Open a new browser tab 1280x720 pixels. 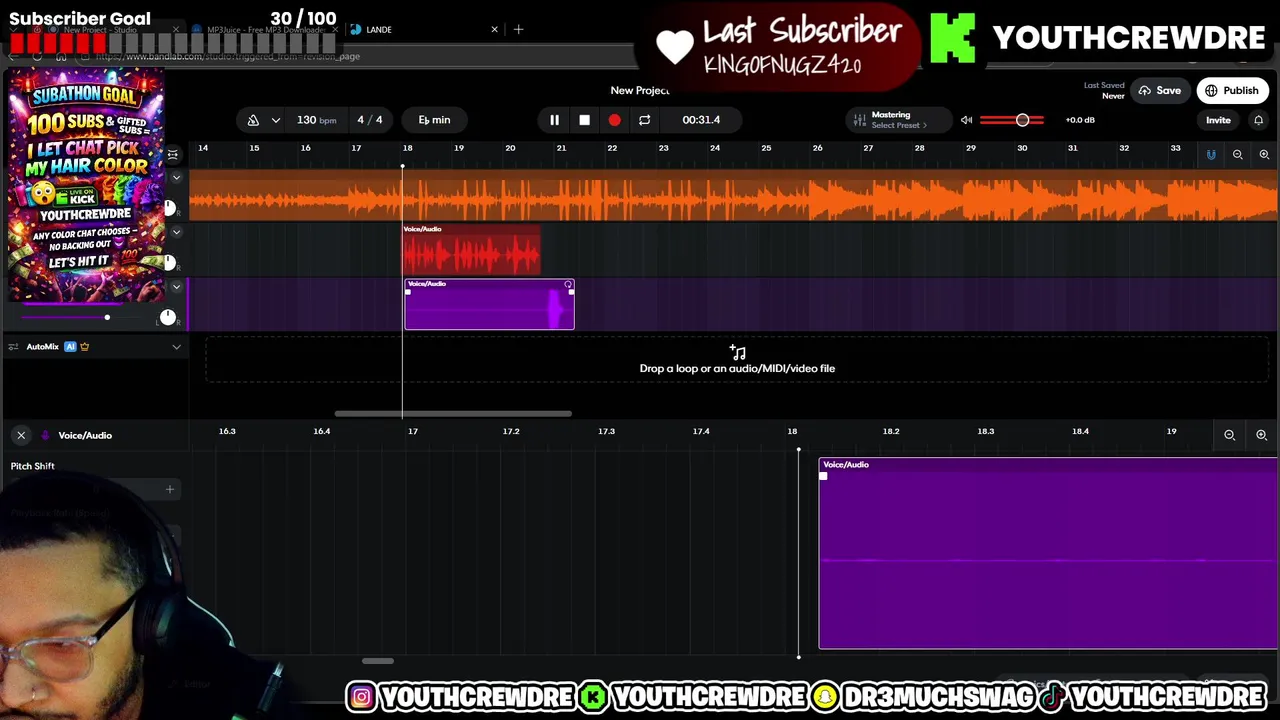(x=518, y=30)
